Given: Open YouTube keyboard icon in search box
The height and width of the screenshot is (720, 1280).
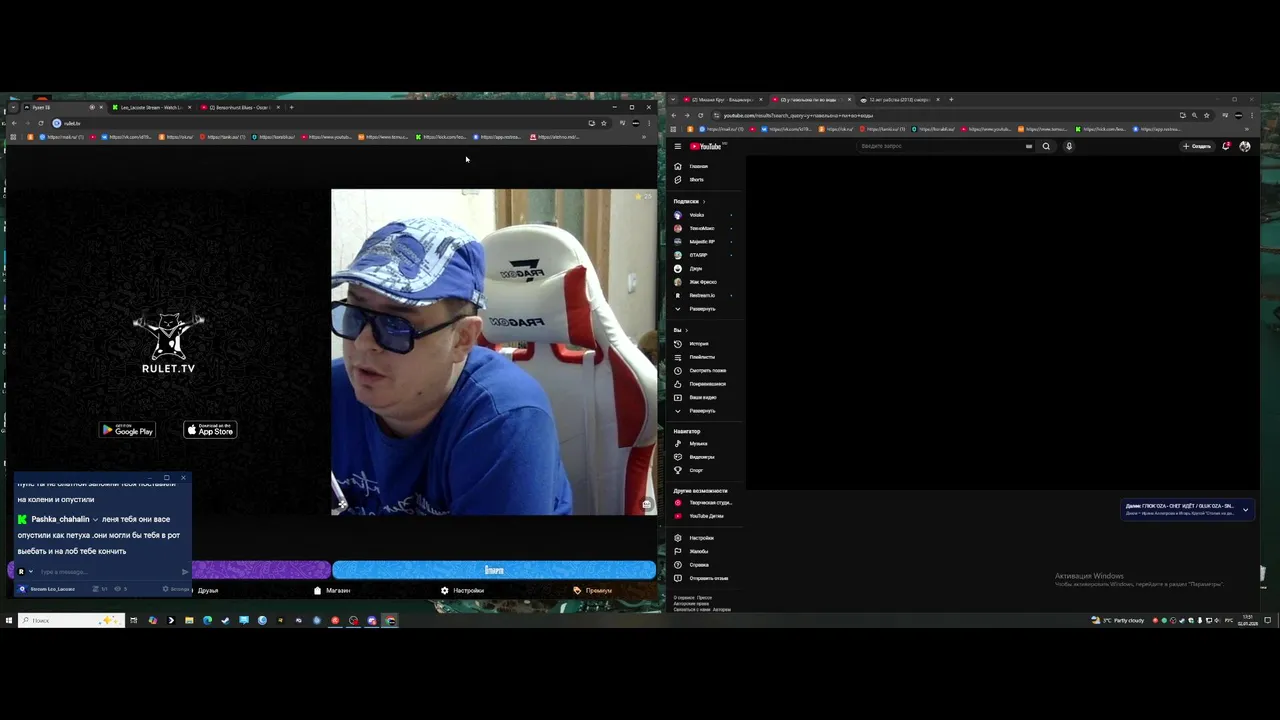Looking at the screenshot, I should [x=1028, y=146].
